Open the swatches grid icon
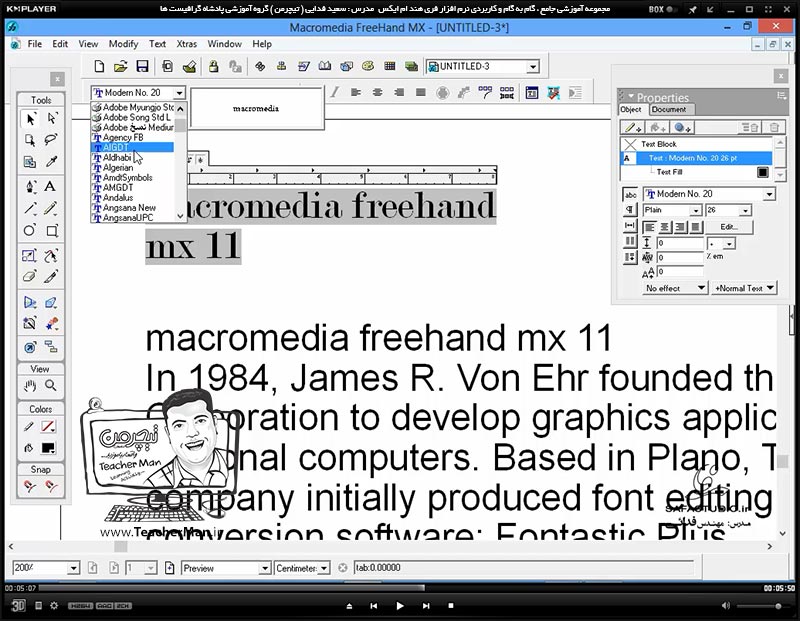Viewport: 800px width, 621px height. point(390,66)
